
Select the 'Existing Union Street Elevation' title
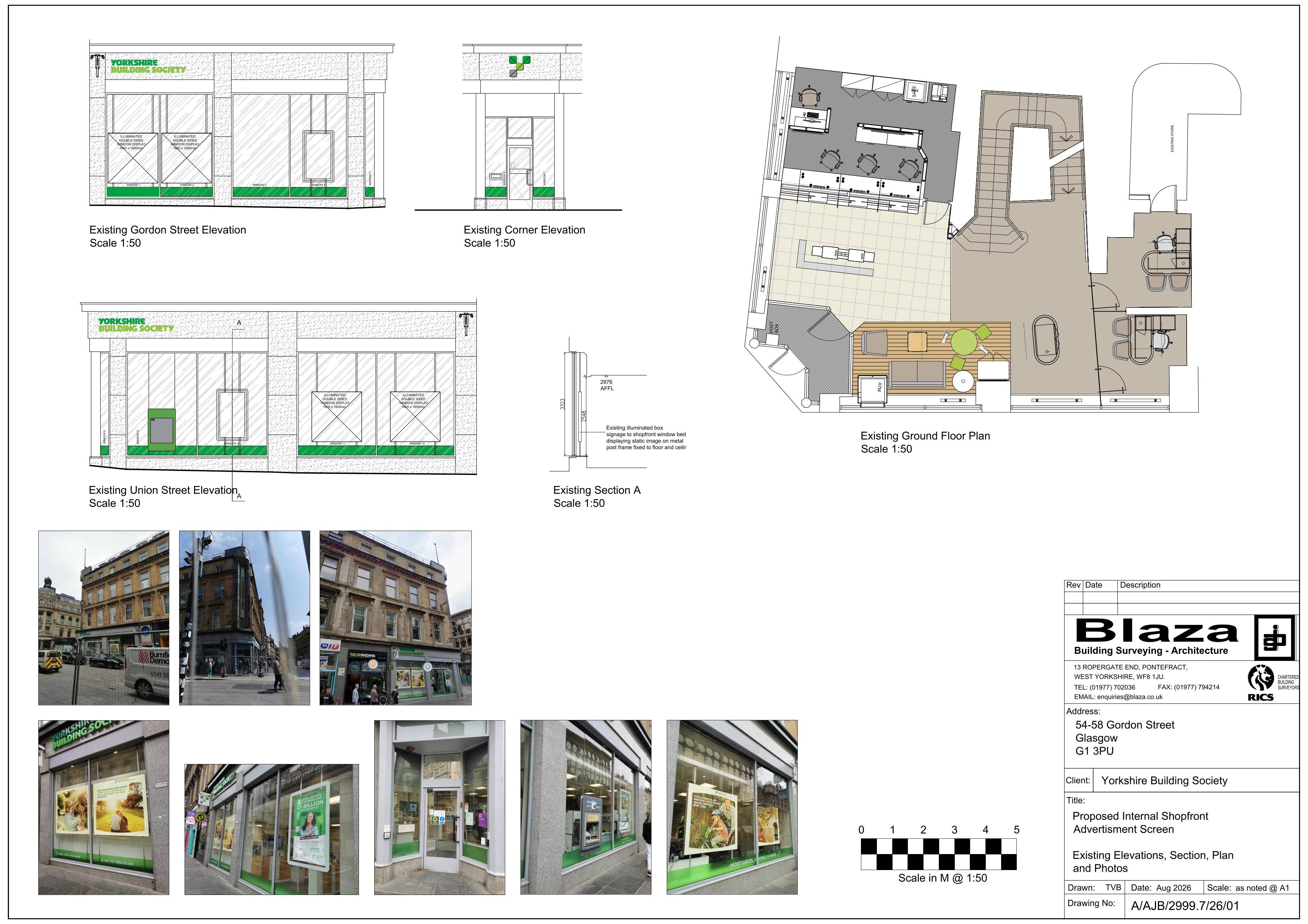[x=163, y=490]
